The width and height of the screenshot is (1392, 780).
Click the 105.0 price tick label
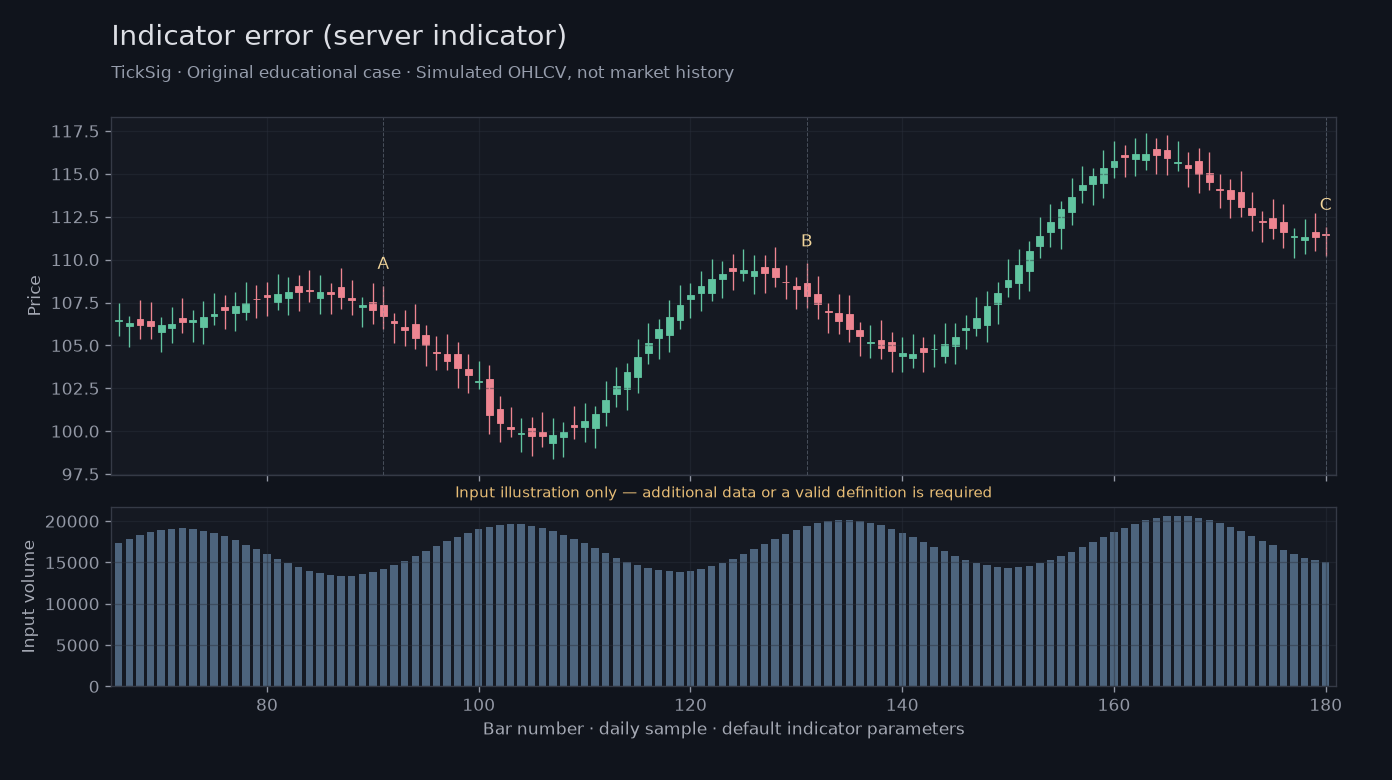point(77,346)
